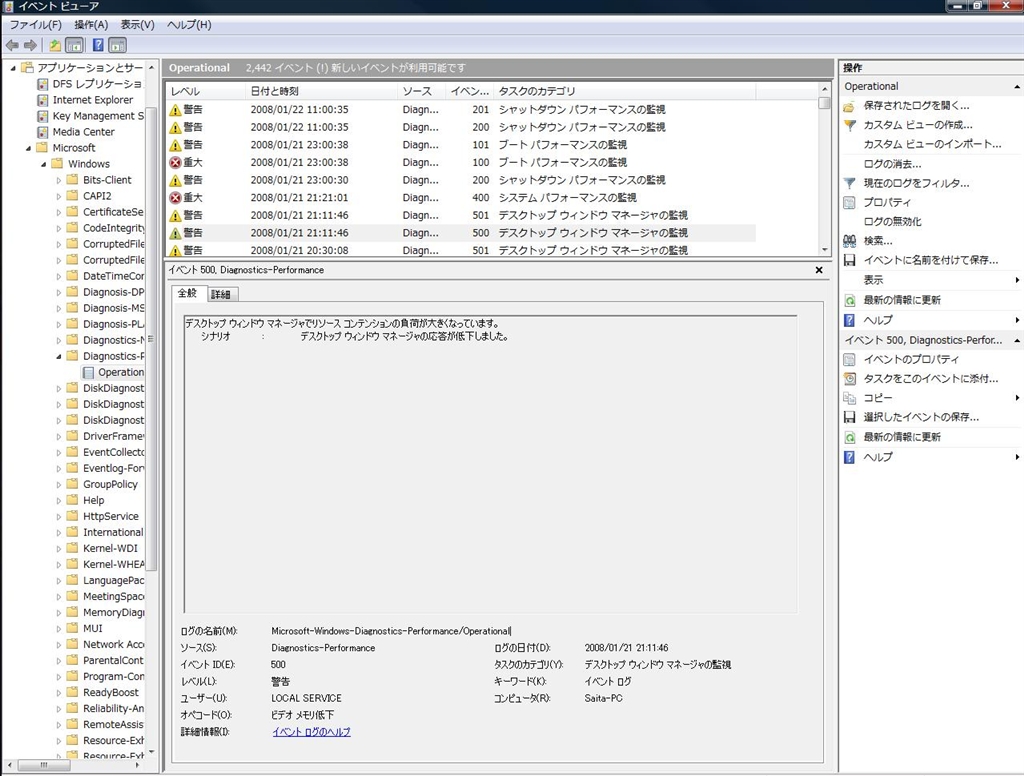Open the 表示(V) menu

point(137,24)
